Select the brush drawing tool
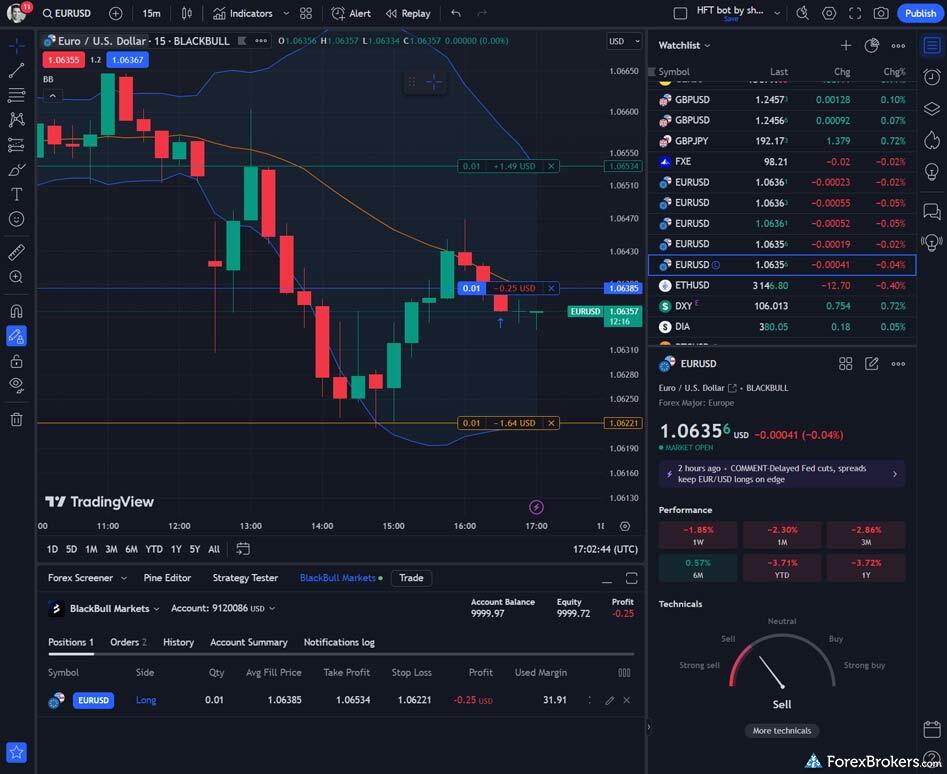 coord(16,170)
